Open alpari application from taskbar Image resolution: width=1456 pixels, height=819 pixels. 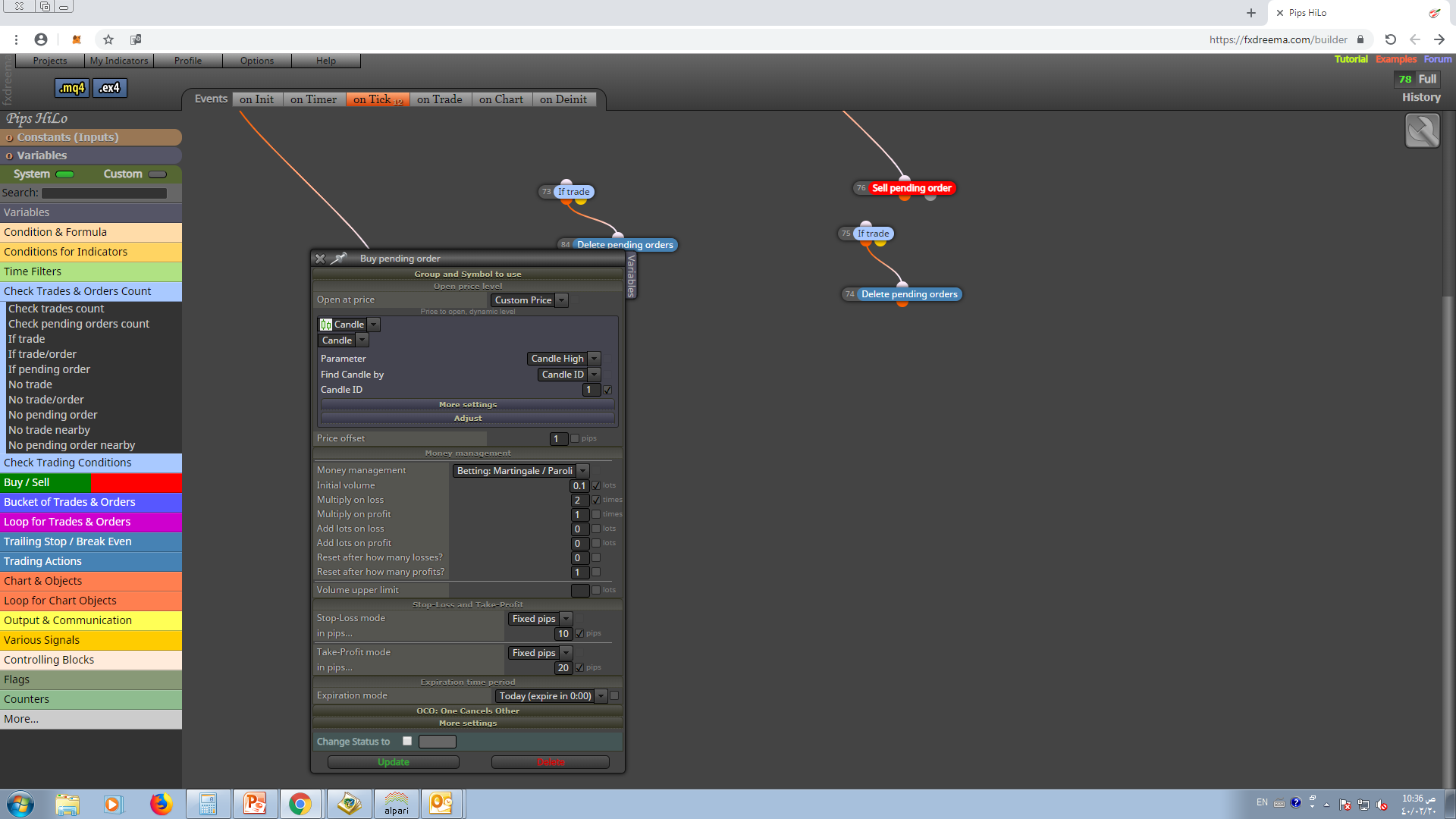click(396, 804)
